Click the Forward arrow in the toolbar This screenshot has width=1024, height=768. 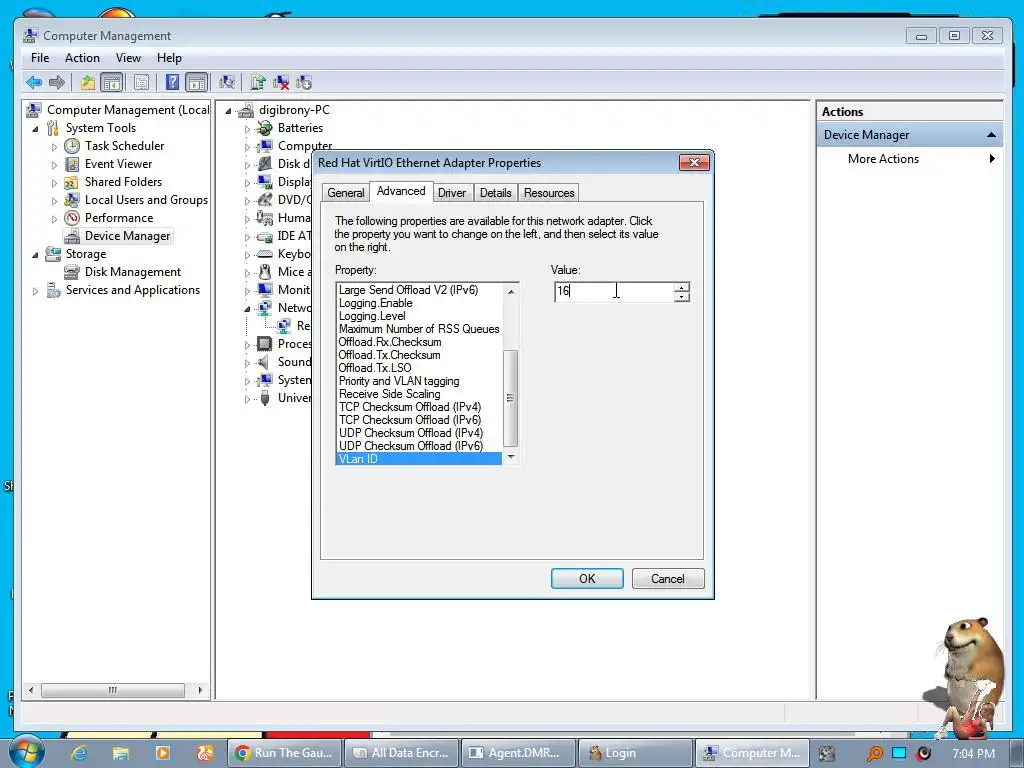pos(57,82)
